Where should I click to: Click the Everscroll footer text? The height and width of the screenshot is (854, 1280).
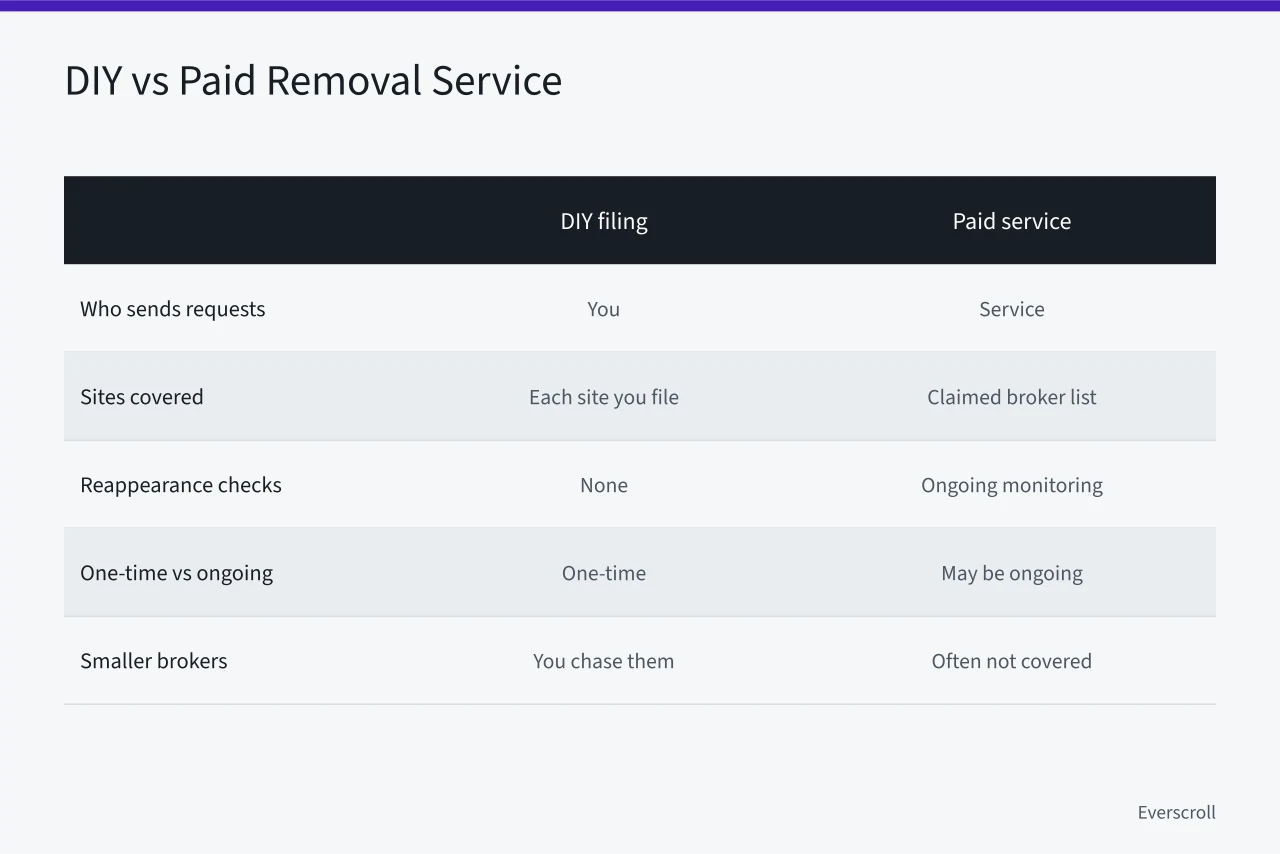click(x=1177, y=812)
